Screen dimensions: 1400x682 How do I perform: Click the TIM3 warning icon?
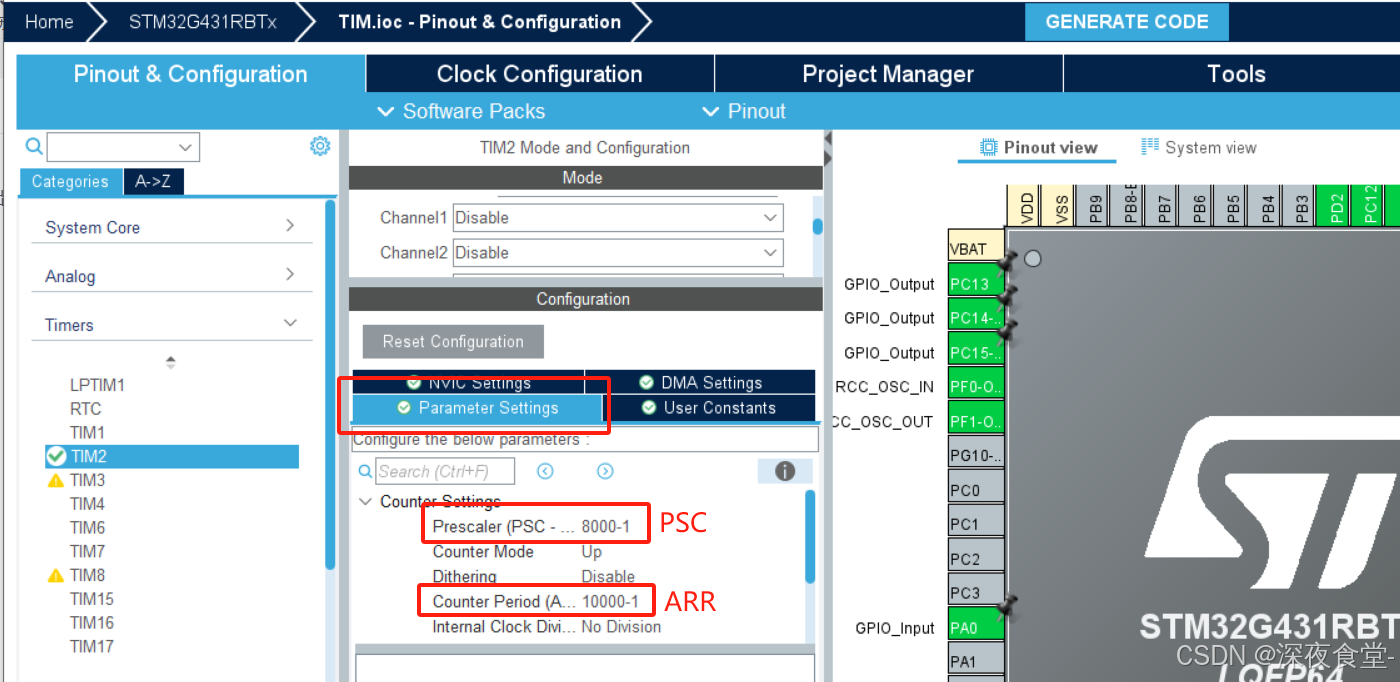[x=56, y=480]
